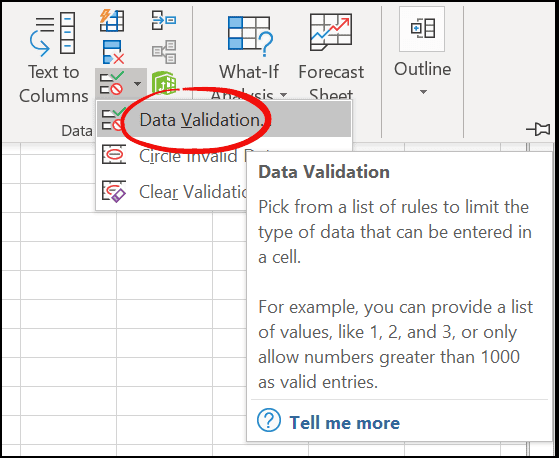Screen dimensions: 559x458
Task: Select Circle Invalid Data menu entry
Action: click(173, 156)
